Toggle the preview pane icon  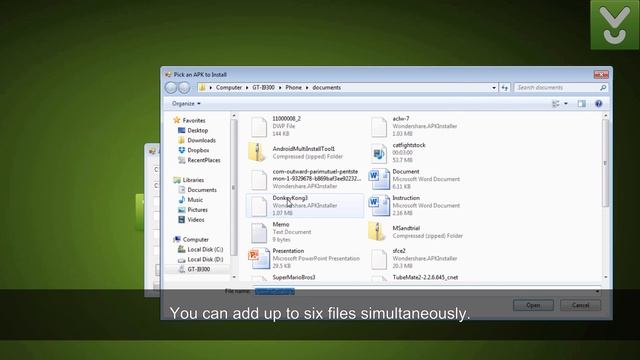click(582, 104)
